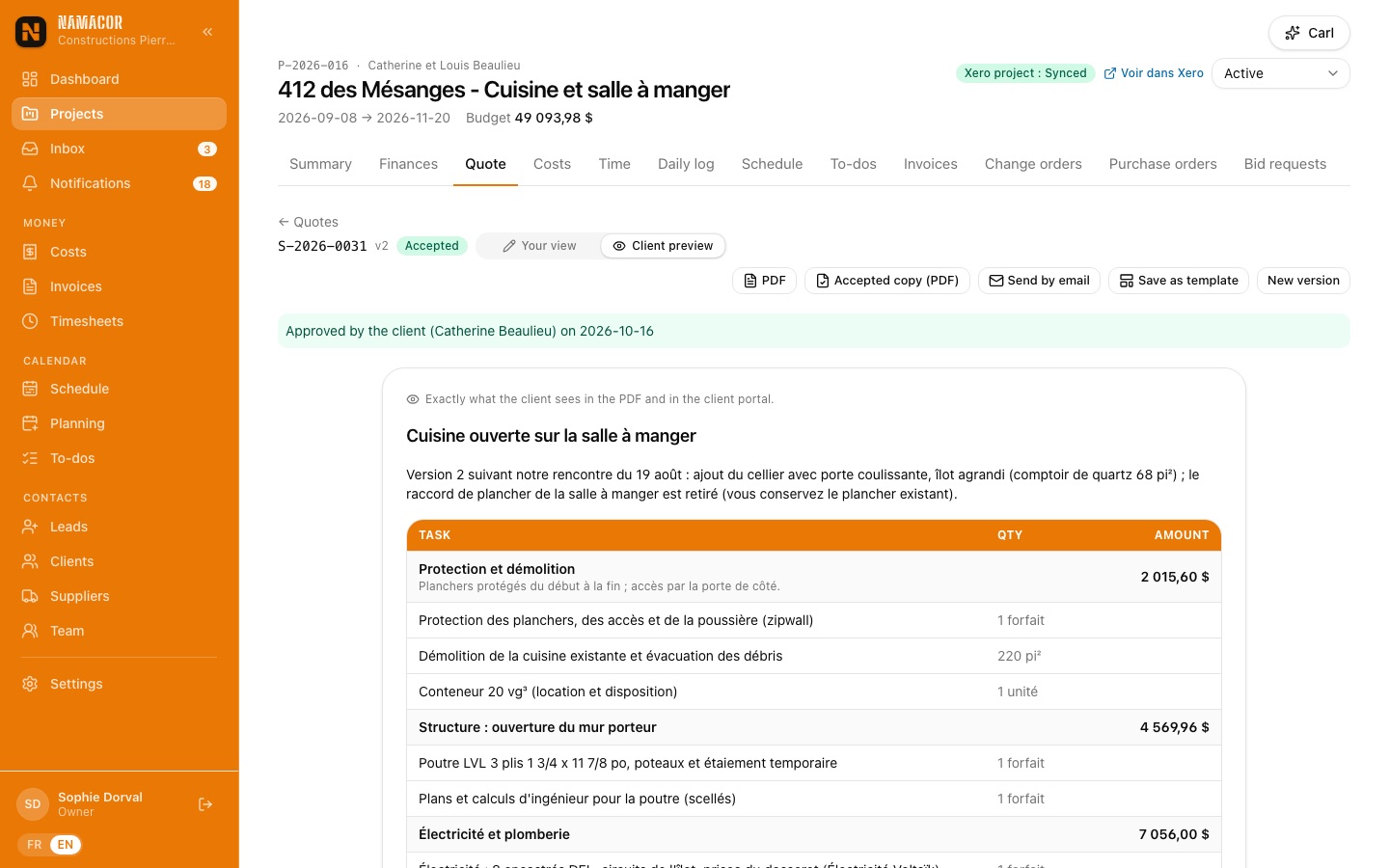Image resolution: width=1389 pixels, height=868 pixels.
Task: Open Sophie Dorval's SD avatar
Action: point(33,804)
